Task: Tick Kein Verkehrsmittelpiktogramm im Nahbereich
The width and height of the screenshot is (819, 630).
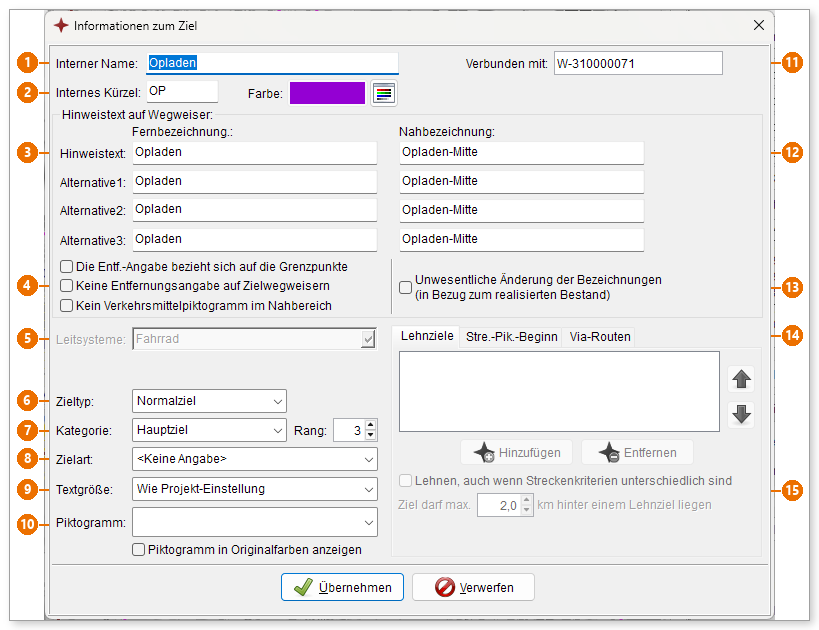Action: pos(66,306)
